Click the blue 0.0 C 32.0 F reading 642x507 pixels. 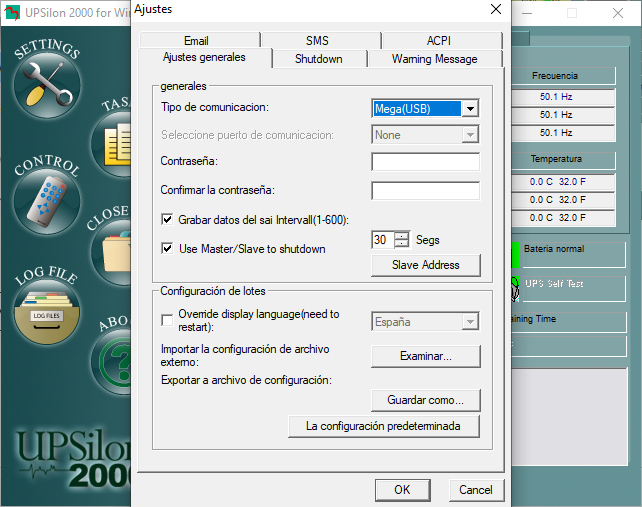(558, 181)
